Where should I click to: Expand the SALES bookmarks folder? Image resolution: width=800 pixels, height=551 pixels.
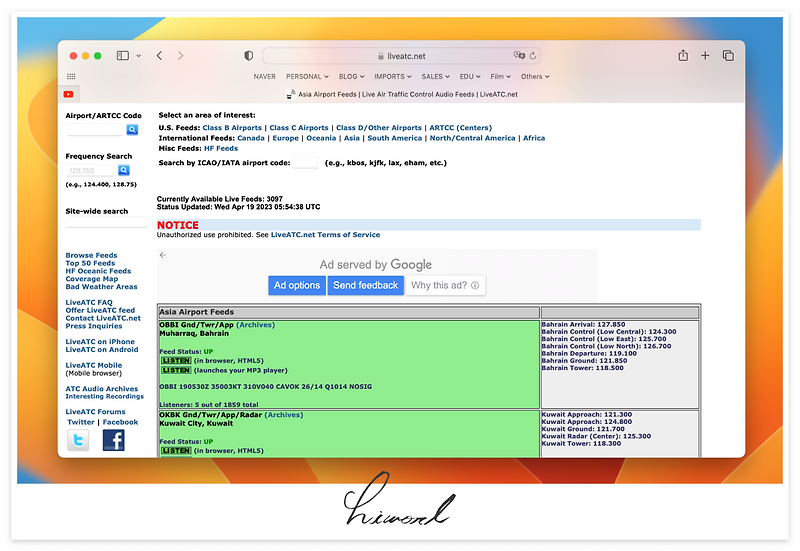point(435,77)
